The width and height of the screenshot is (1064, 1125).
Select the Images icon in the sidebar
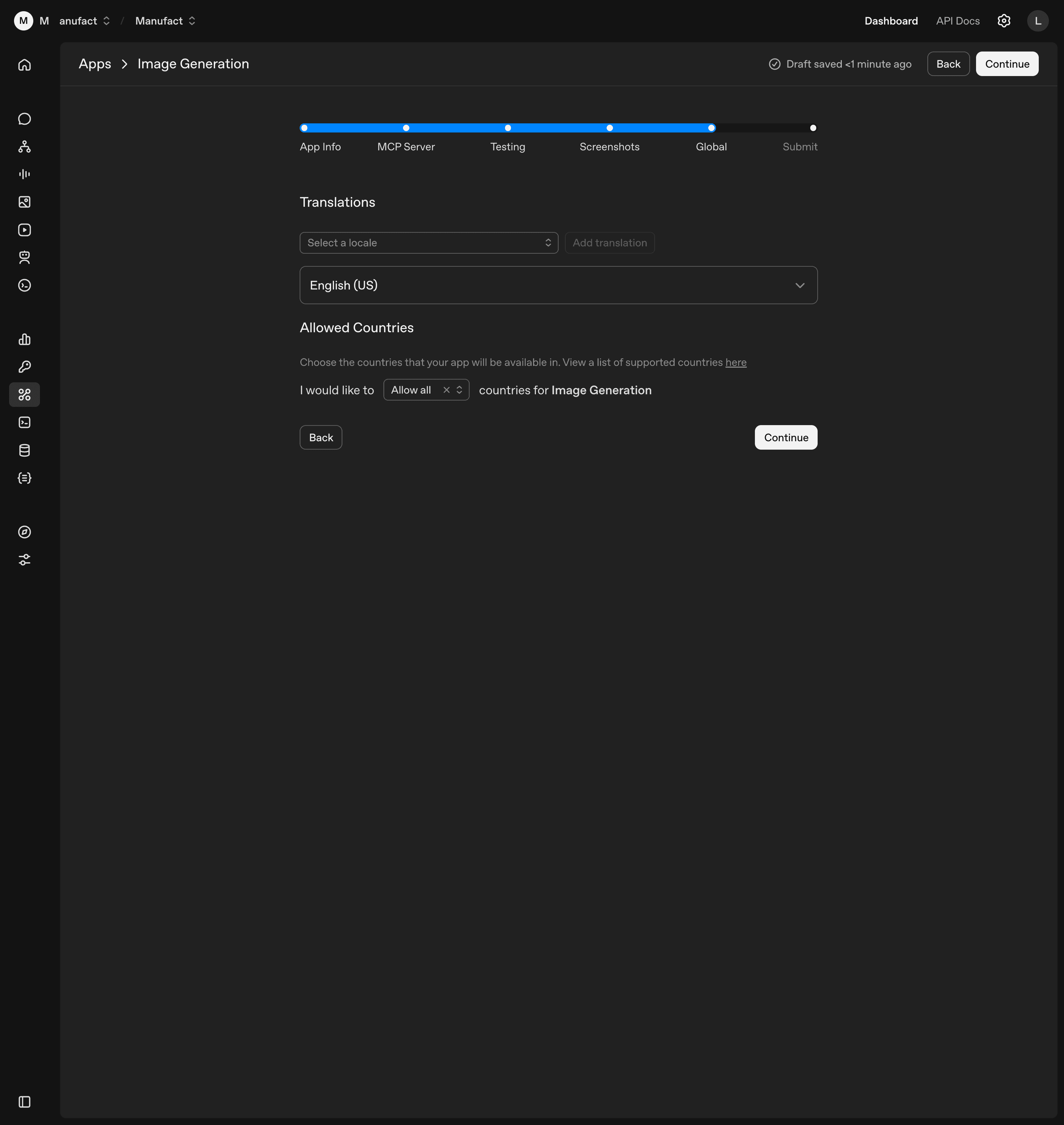[x=25, y=202]
